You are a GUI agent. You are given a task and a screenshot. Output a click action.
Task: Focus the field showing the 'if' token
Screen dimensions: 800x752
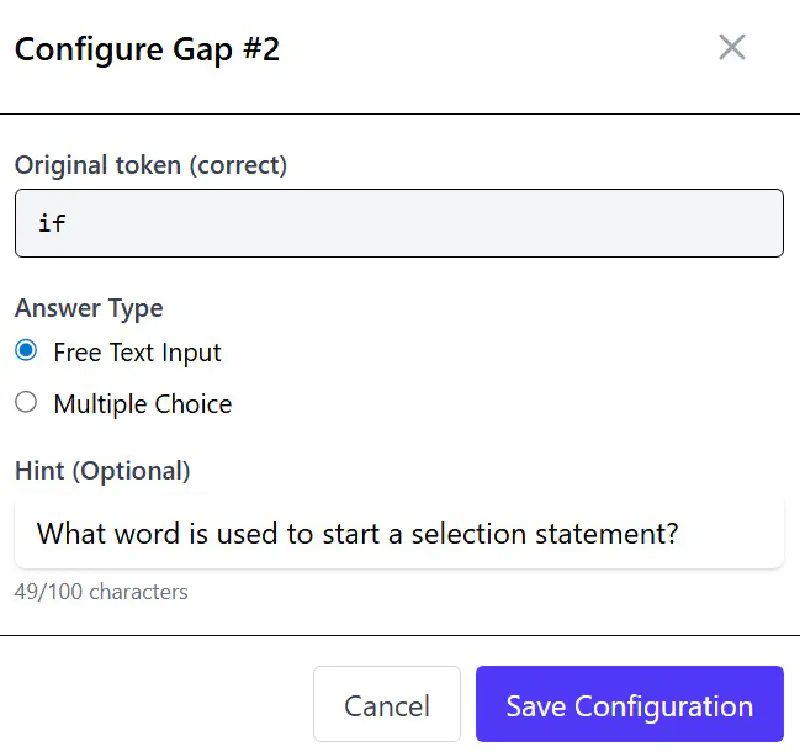click(x=400, y=222)
